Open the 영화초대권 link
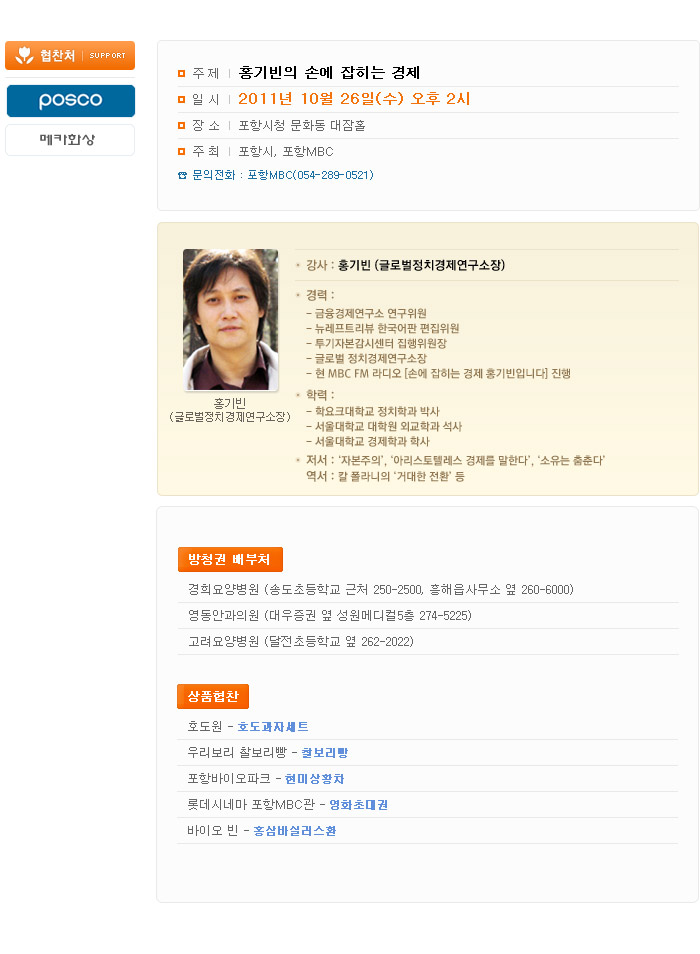700x954 pixels. [x=358, y=805]
